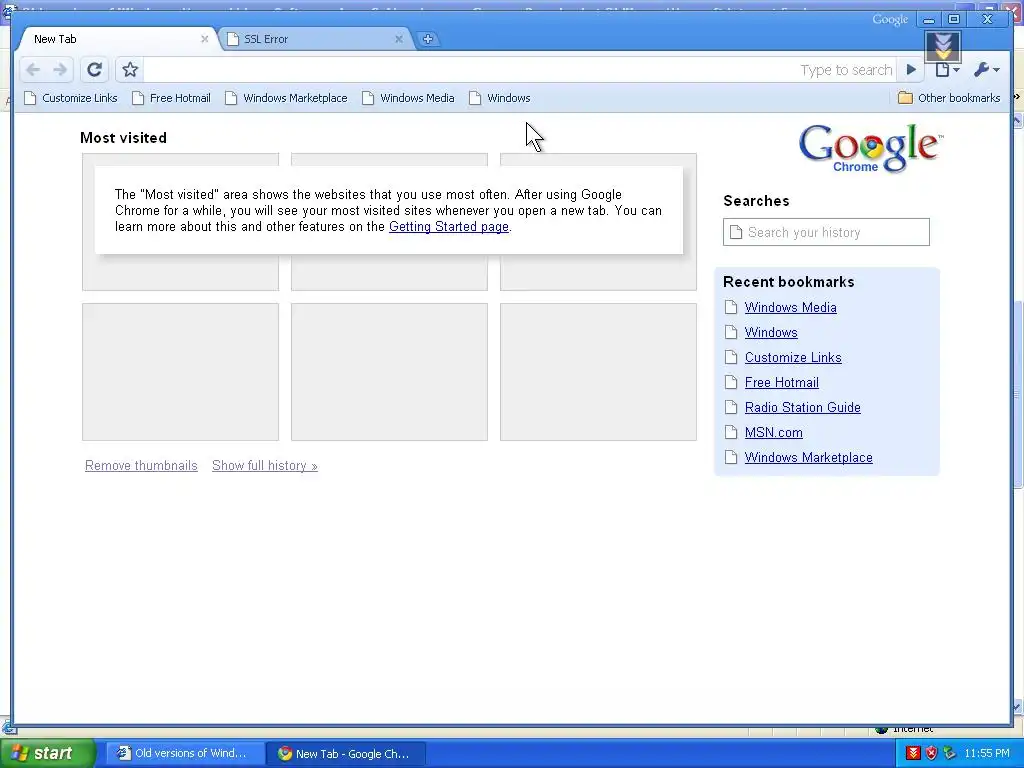The width and height of the screenshot is (1024, 768).
Task: Open the Windows bookmark in the bar
Action: (x=500, y=98)
